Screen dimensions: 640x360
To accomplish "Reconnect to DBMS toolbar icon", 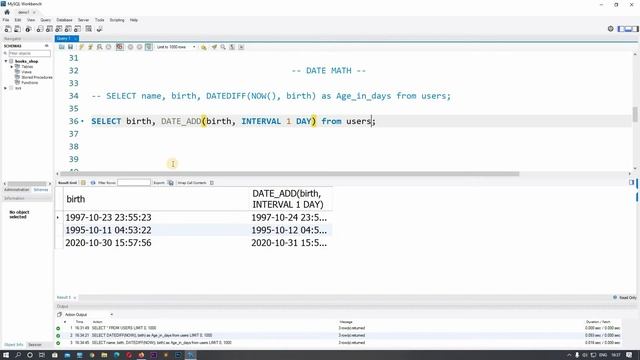I will (x=99, y=29).
